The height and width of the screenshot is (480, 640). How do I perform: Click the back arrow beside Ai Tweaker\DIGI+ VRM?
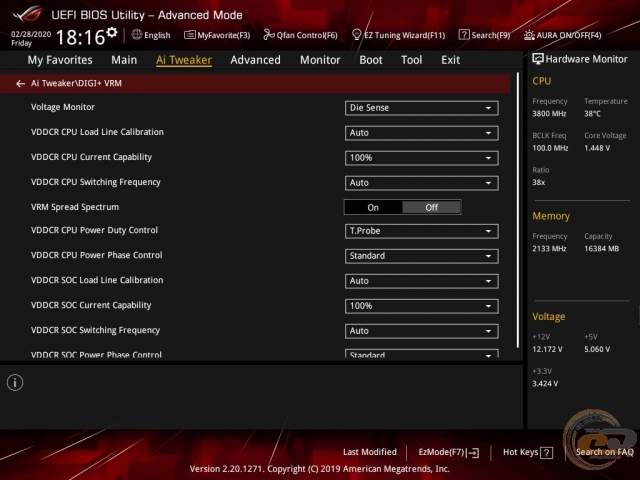tap(20, 84)
